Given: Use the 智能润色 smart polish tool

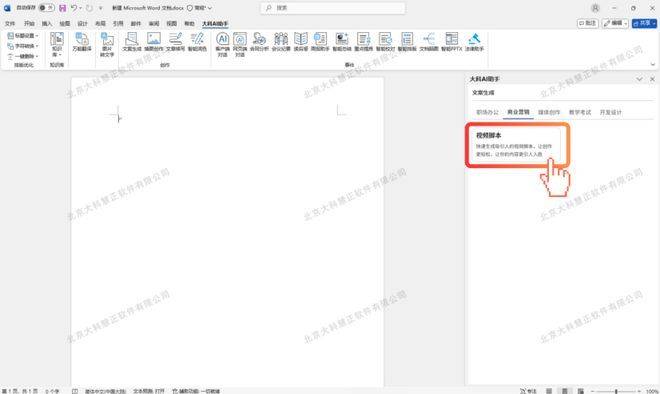Looking at the screenshot, I should [197, 42].
